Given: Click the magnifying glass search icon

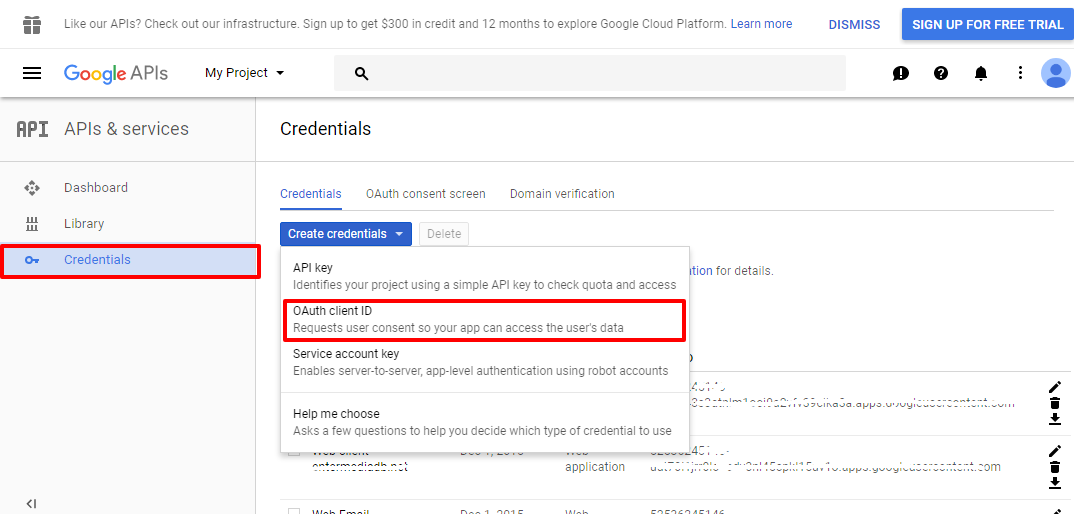Looking at the screenshot, I should point(362,73).
